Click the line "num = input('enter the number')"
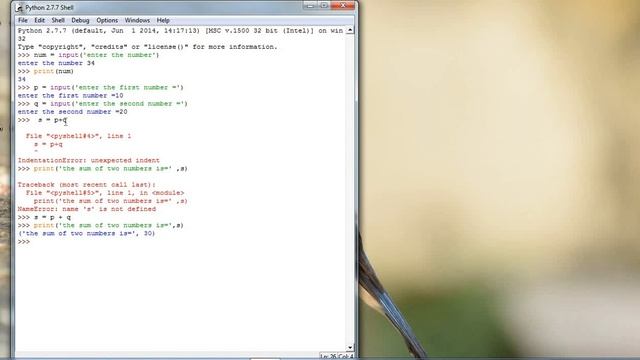 [96, 55]
